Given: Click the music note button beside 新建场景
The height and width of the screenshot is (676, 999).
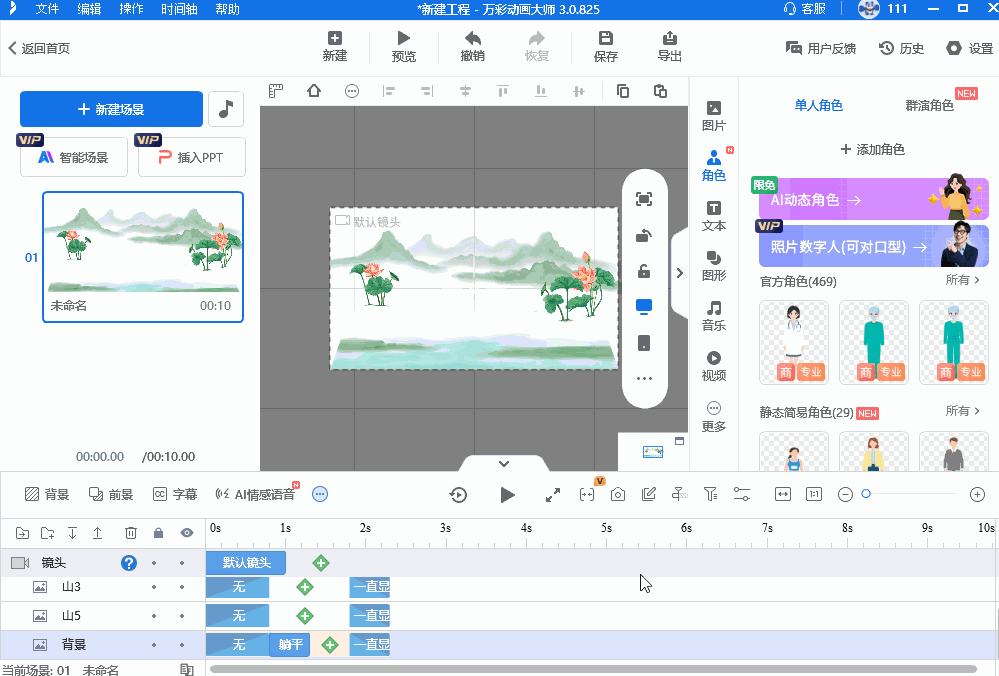Looking at the screenshot, I should tap(226, 109).
